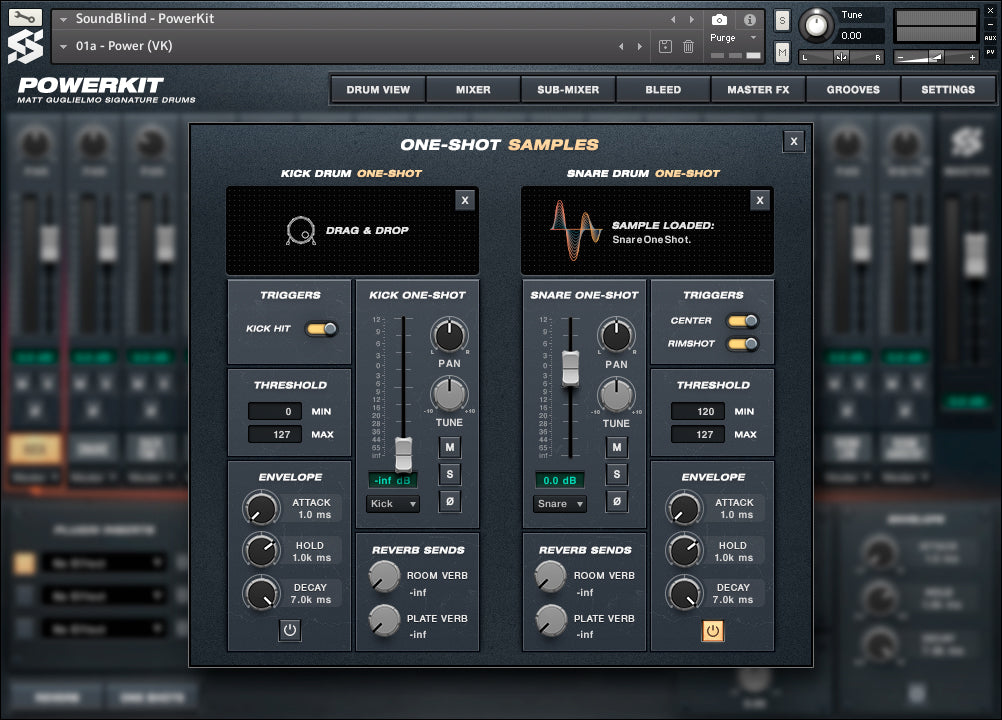The height and width of the screenshot is (720, 1002).
Task: Toggle the AUX panel button
Action: 990,38
